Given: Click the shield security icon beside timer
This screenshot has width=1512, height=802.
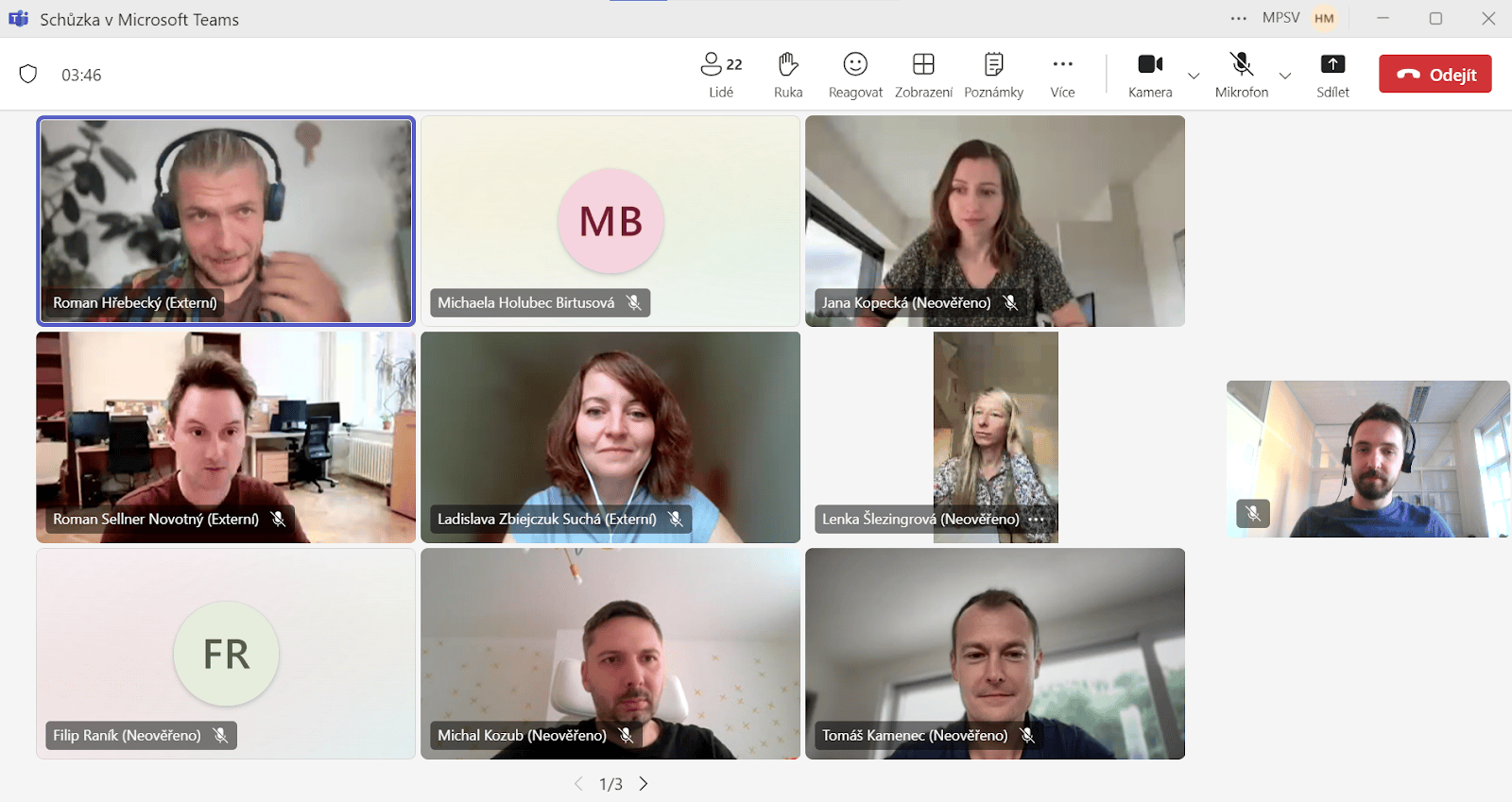Looking at the screenshot, I should tap(28, 75).
